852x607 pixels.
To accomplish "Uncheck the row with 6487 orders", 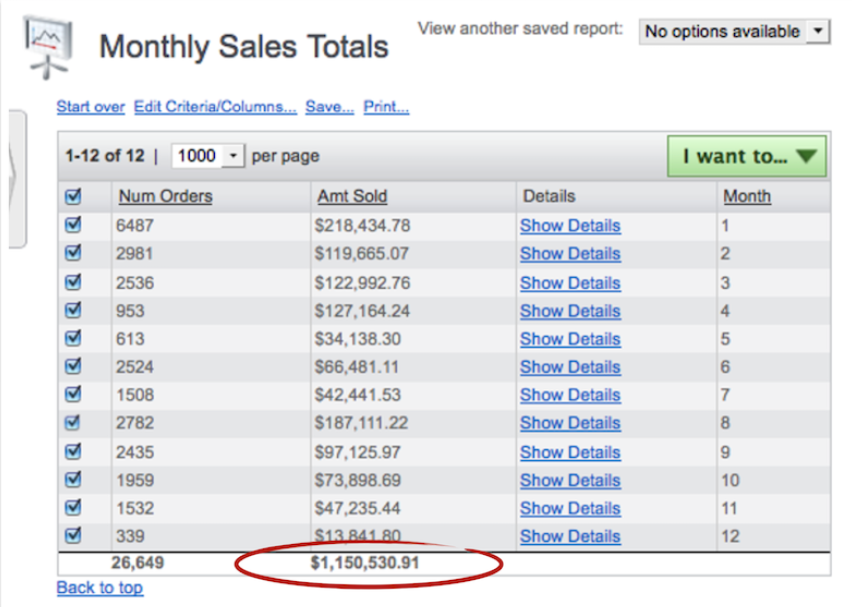I will (x=72, y=226).
